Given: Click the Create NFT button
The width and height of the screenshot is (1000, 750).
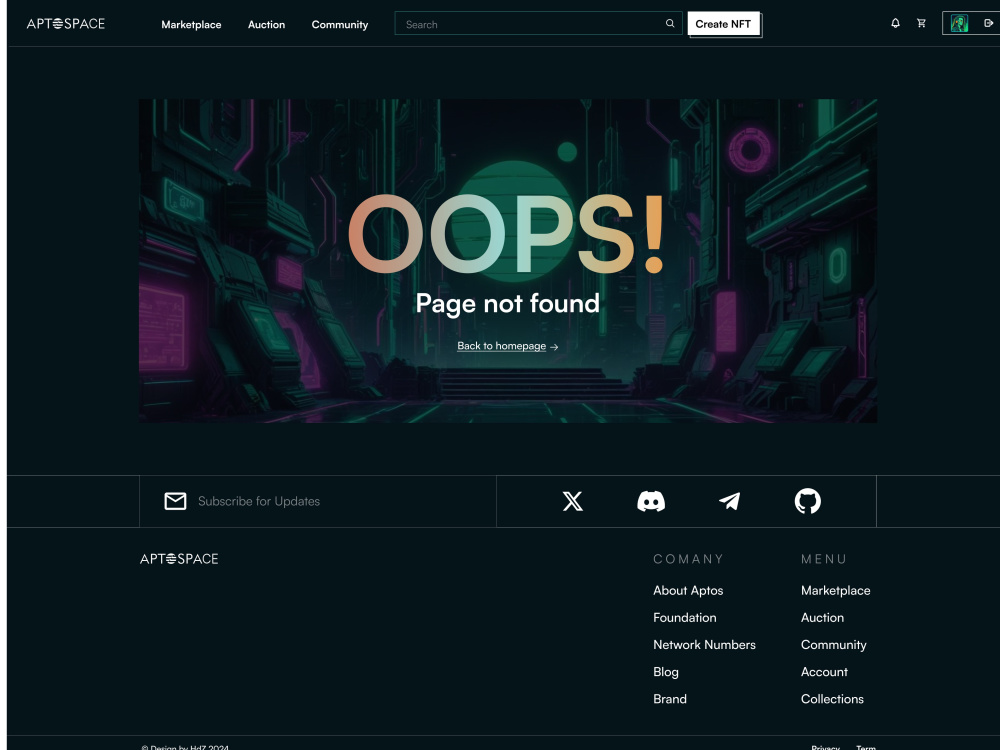Looking at the screenshot, I should [x=724, y=24].
